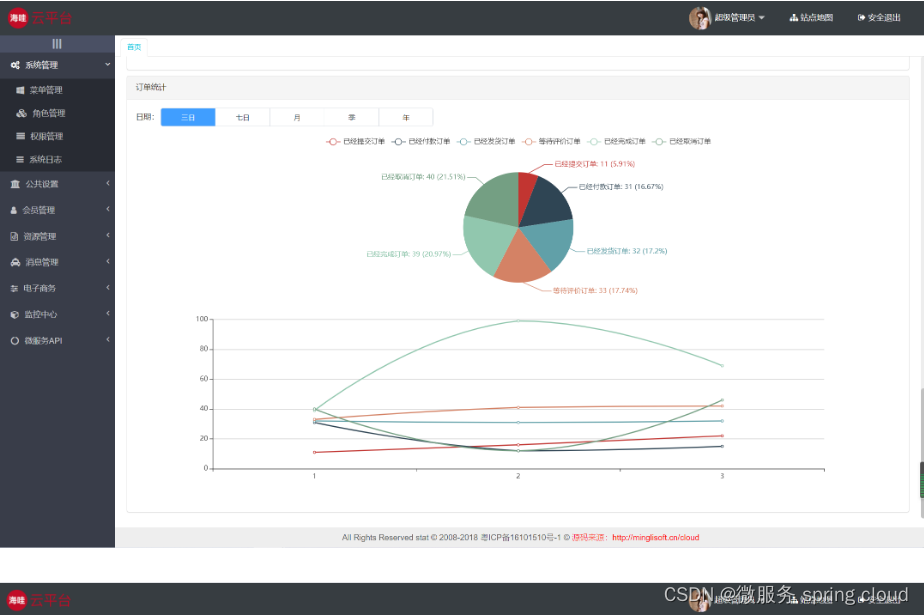
Task: Toggle the 已经发货订单 legend series
Action: coord(486,141)
